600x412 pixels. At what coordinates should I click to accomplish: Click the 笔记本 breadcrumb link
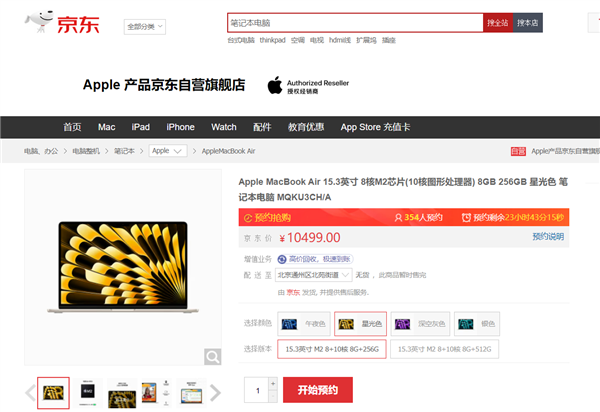pos(124,151)
